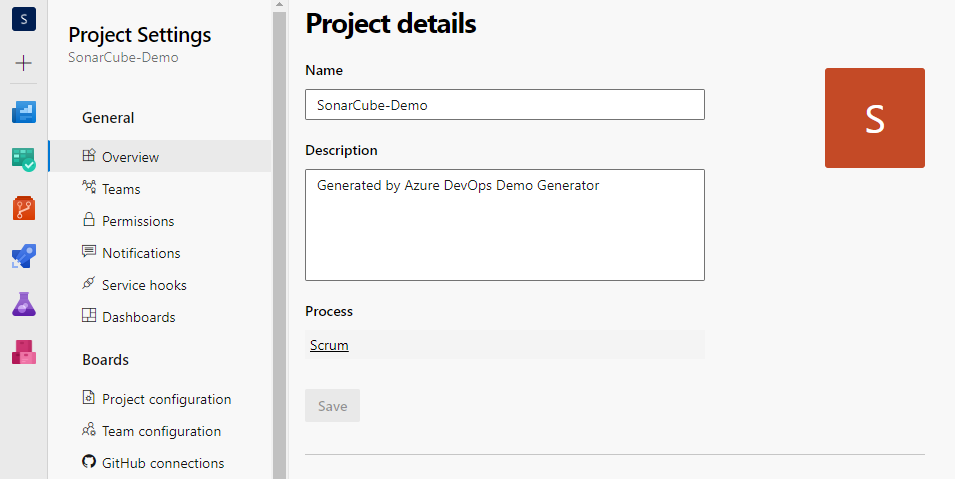Click the sidebar vertical scrollbar
Viewport: 955px width, 479px height.
(279, 244)
